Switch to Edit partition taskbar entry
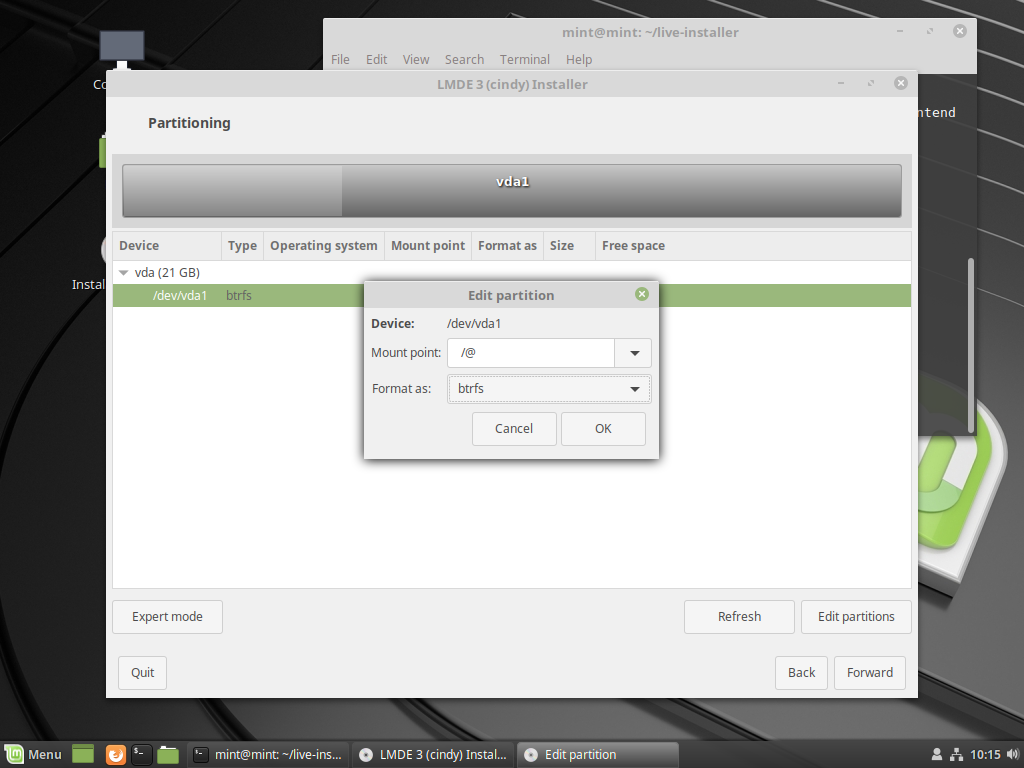Image resolution: width=1024 pixels, height=768 pixels. (598, 754)
